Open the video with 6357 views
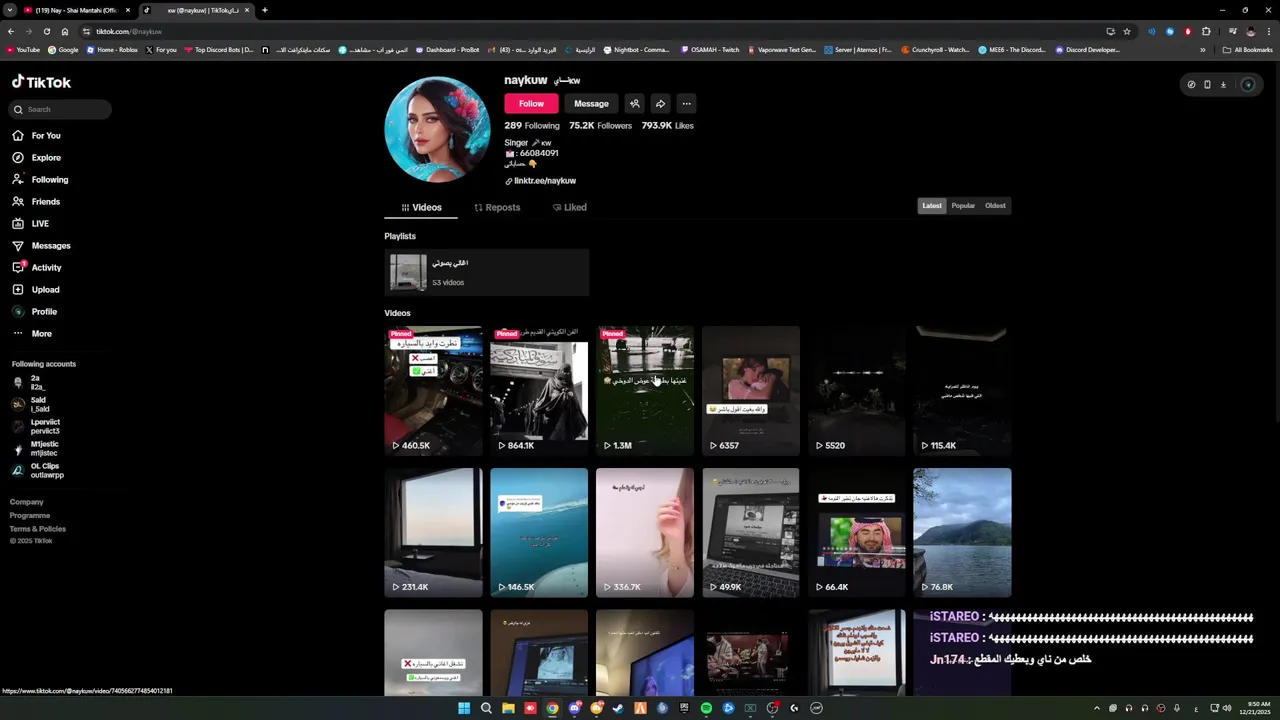This screenshot has width=1280, height=720. [x=751, y=390]
